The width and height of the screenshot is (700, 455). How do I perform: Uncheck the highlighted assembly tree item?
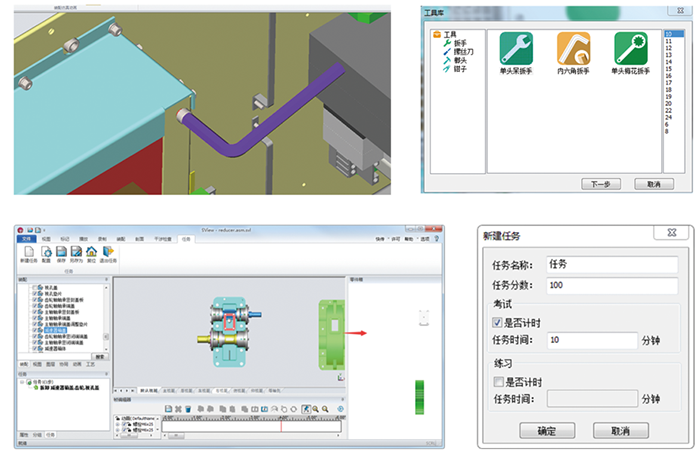pos(35,330)
